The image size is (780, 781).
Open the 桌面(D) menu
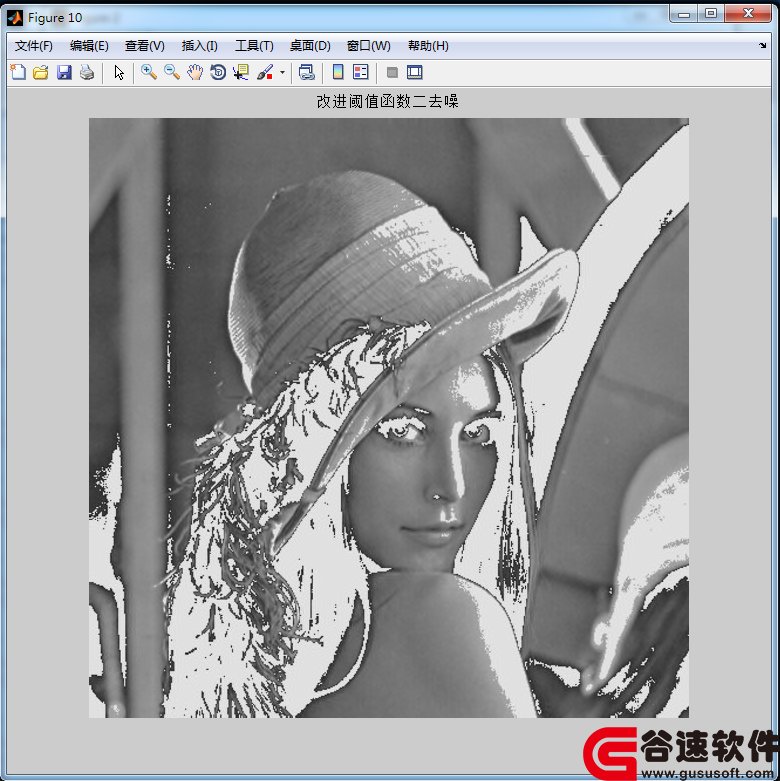[x=310, y=46]
